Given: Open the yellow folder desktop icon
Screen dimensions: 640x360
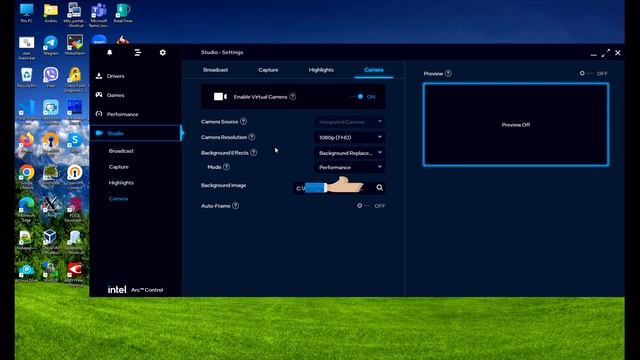Looking at the screenshot, I should [x=51, y=13].
